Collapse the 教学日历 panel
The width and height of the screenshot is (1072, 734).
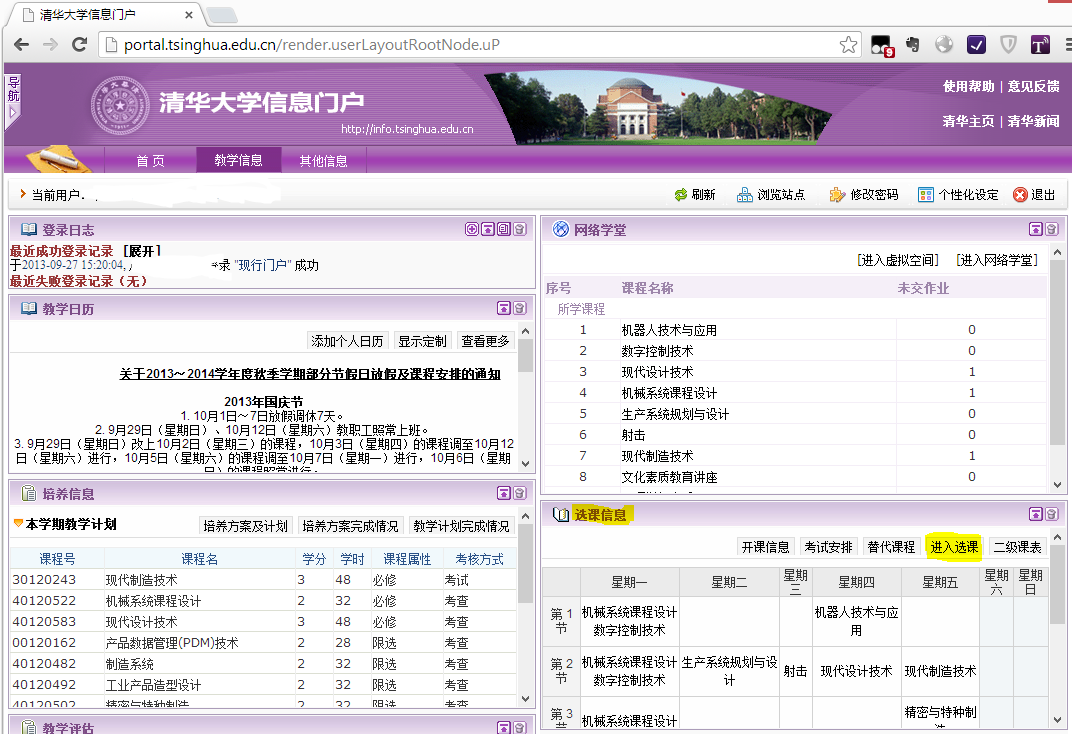(504, 308)
